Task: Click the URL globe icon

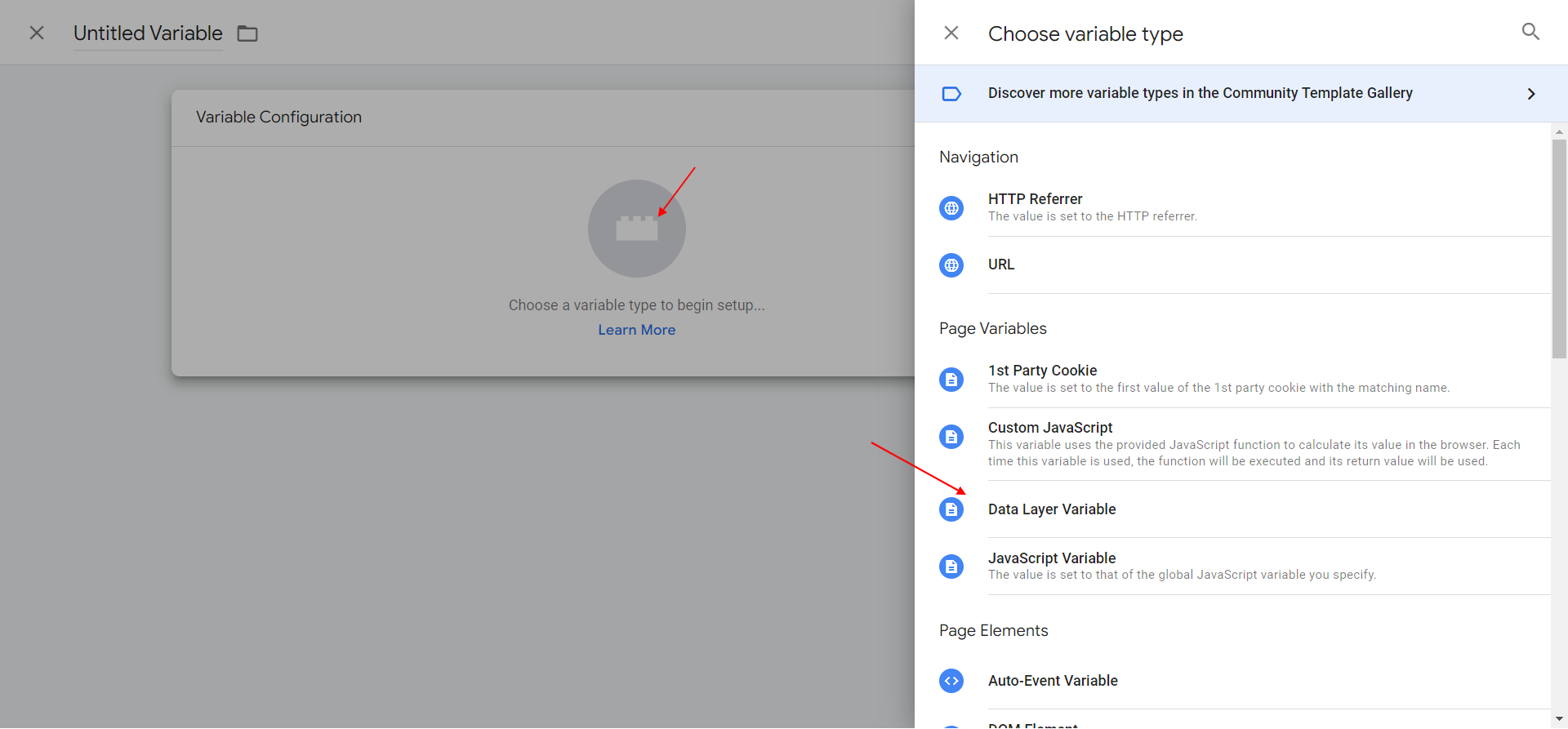Action: tap(951, 265)
